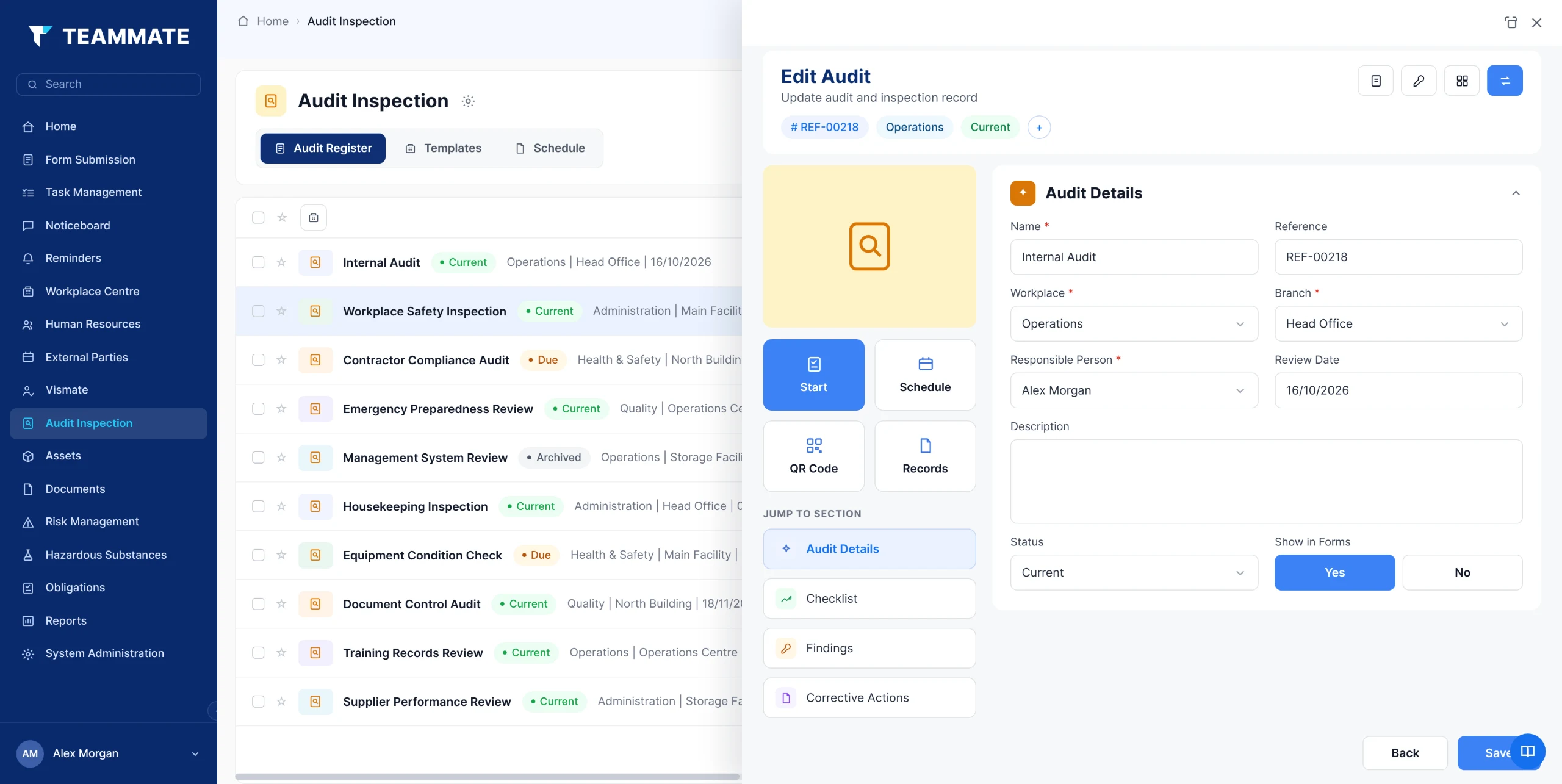Tick the Contractor Compliance Audit checkbox
The image size is (1562, 784).
258,360
